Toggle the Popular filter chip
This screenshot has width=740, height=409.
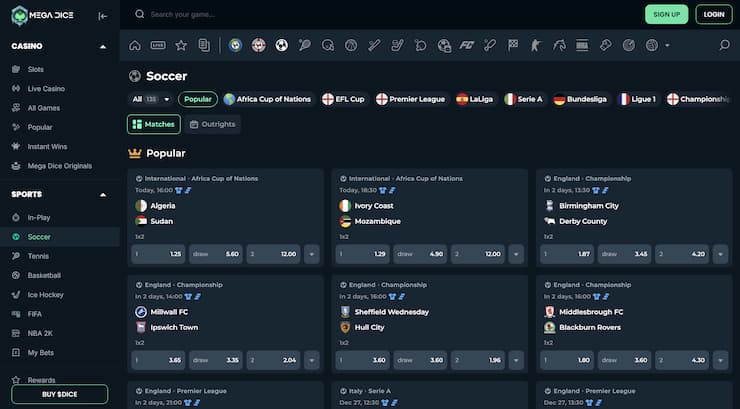click(x=198, y=99)
